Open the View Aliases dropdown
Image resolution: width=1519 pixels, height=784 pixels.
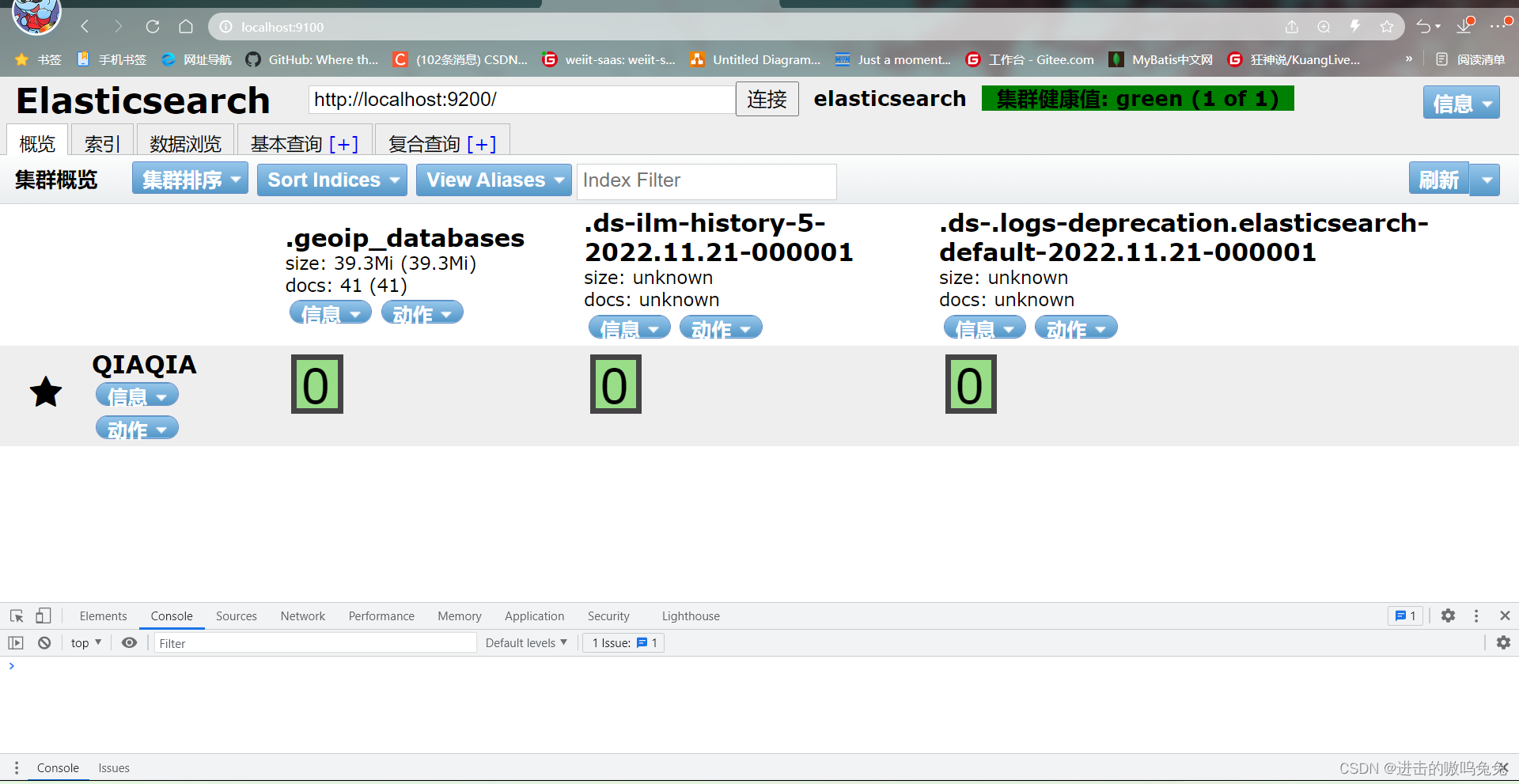pos(494,180)
